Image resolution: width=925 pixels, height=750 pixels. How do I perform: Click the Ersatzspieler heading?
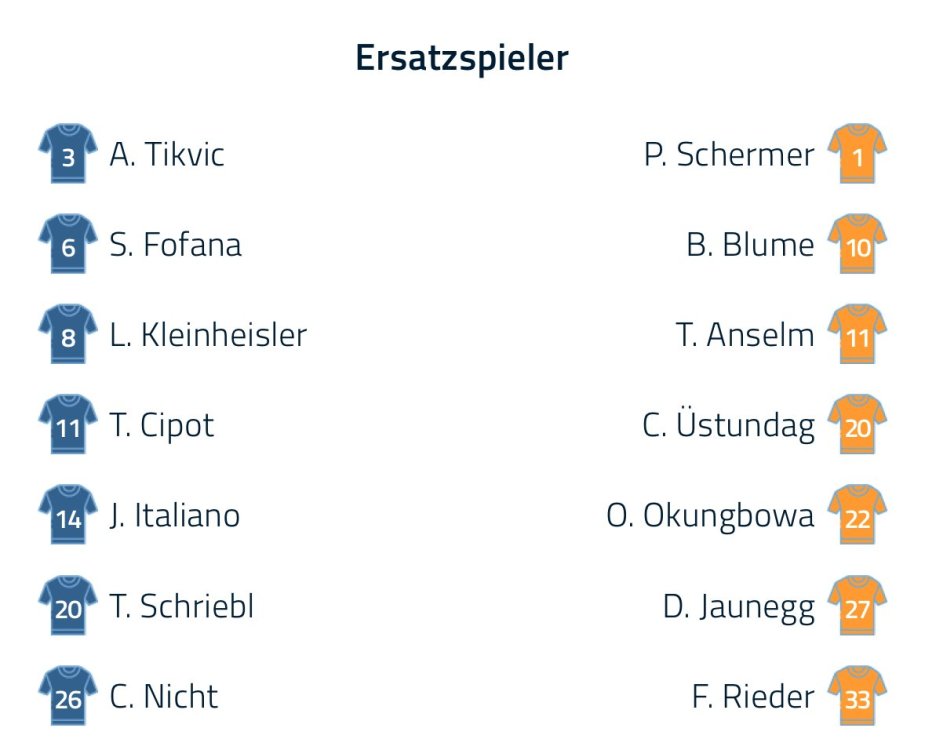click(x=462, y=58)
